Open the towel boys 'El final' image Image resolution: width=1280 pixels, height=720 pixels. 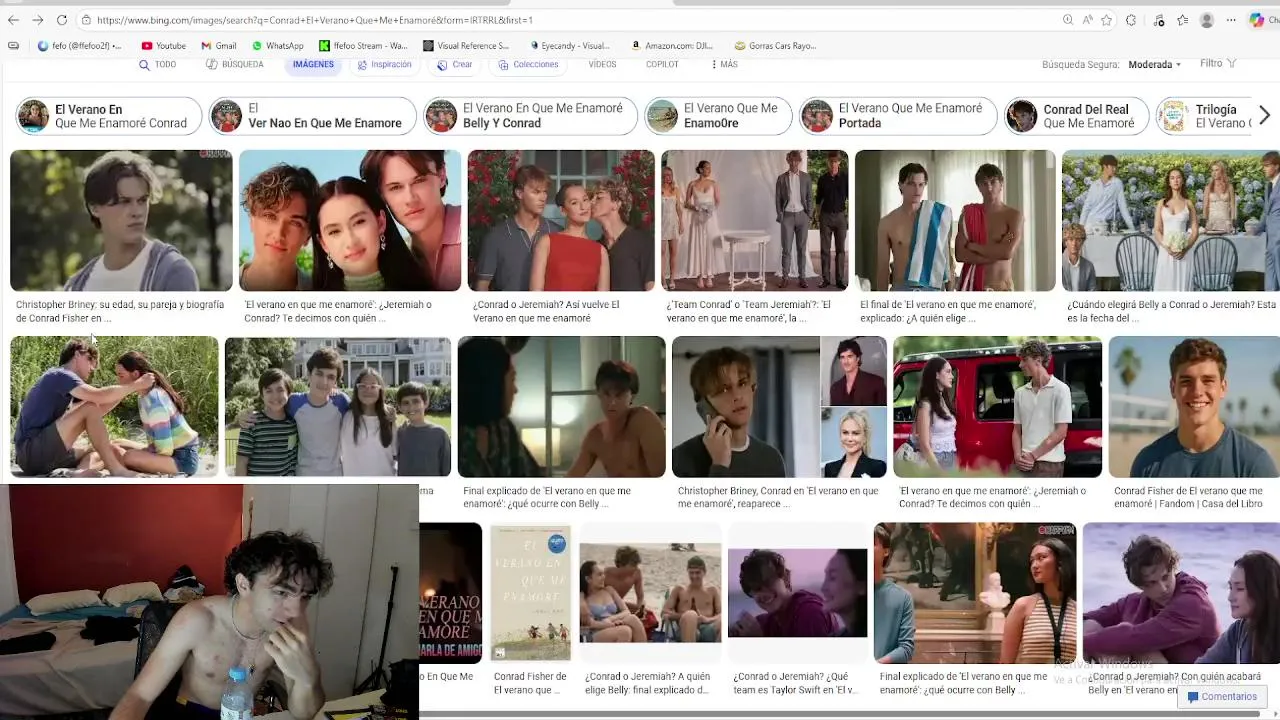coord(955,220)
